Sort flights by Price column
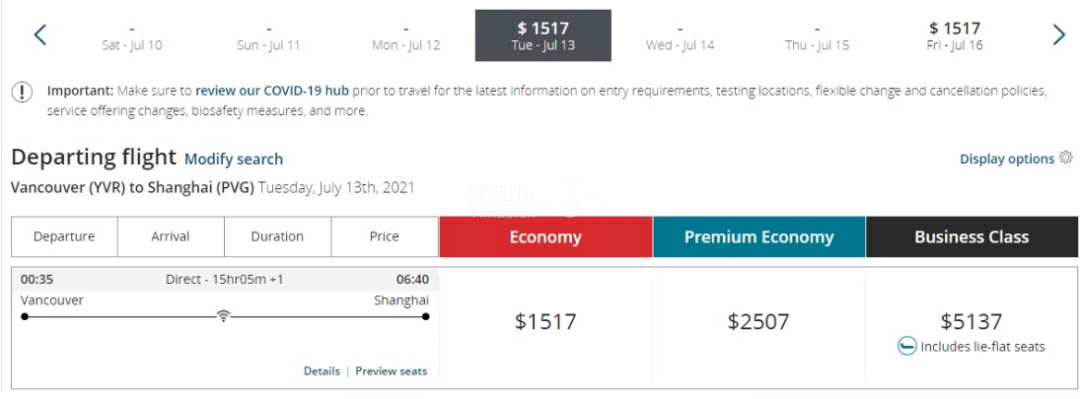The image size is (1080, 399). (384, 237)
